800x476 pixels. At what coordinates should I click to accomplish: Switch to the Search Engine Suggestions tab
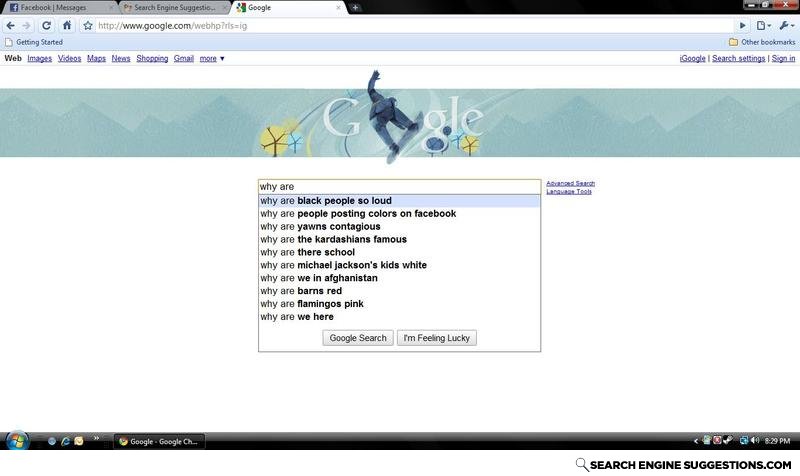(173, 8)
